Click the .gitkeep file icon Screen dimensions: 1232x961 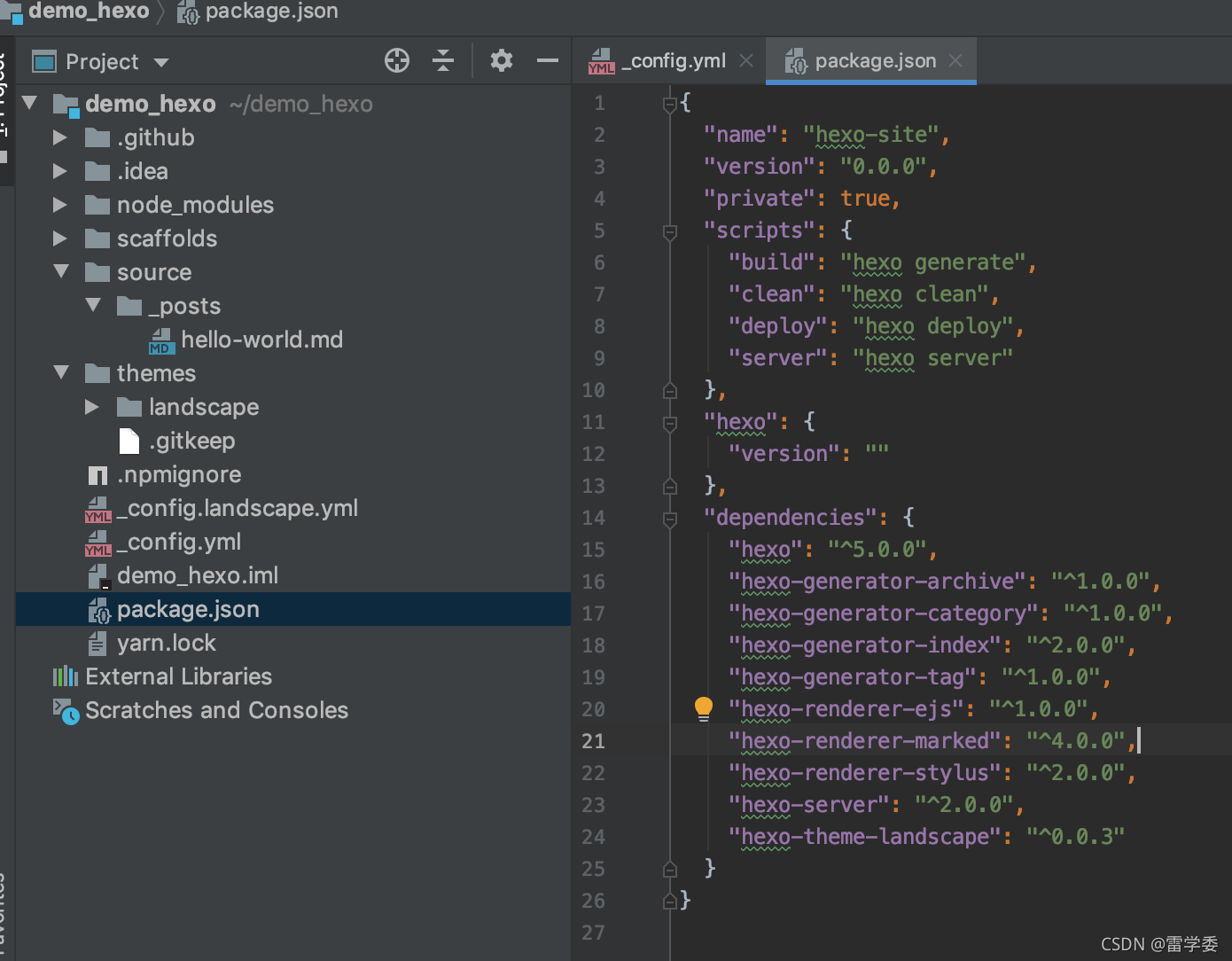point(129,441)
